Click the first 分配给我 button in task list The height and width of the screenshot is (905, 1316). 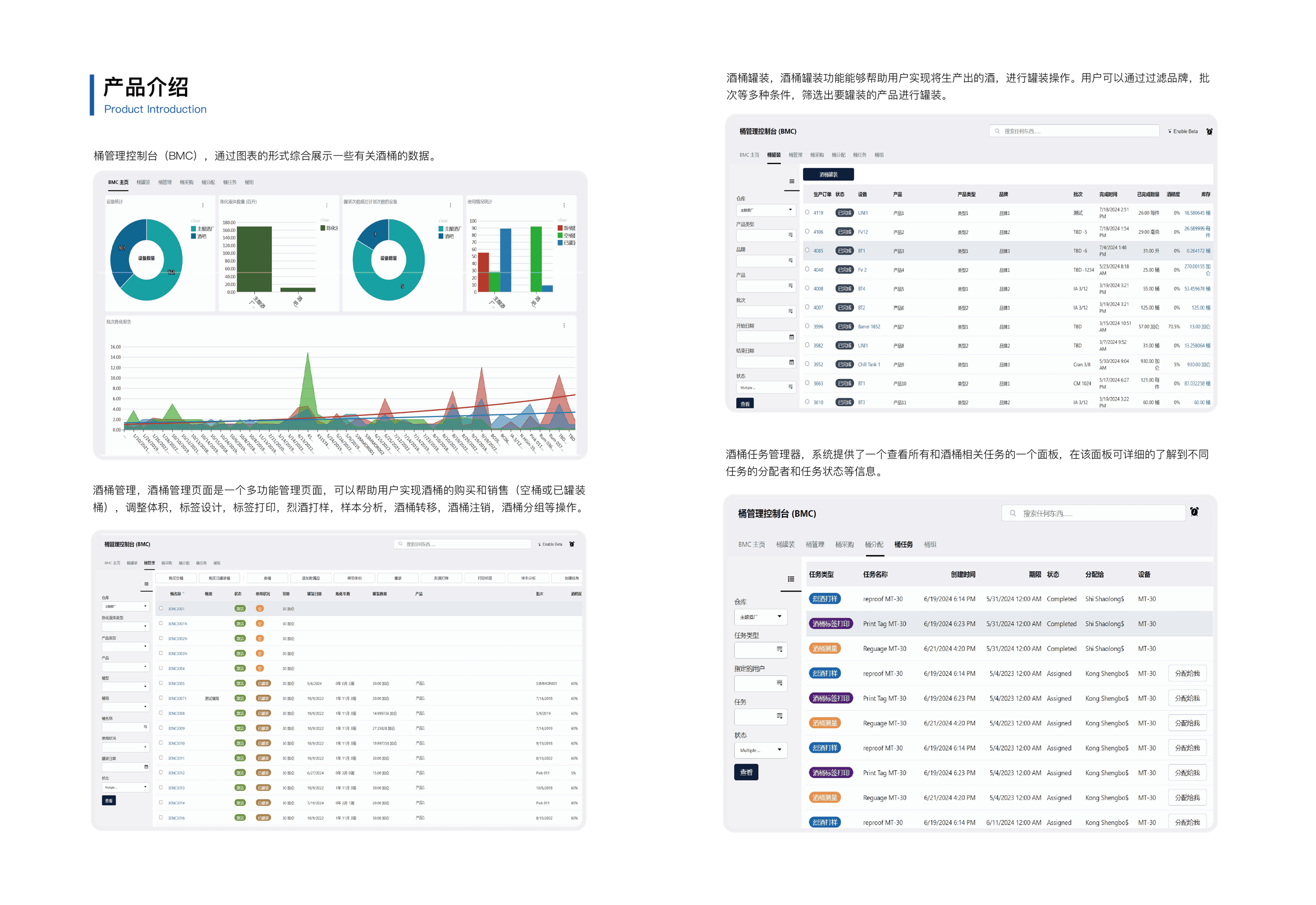(x=1187, y=674)
